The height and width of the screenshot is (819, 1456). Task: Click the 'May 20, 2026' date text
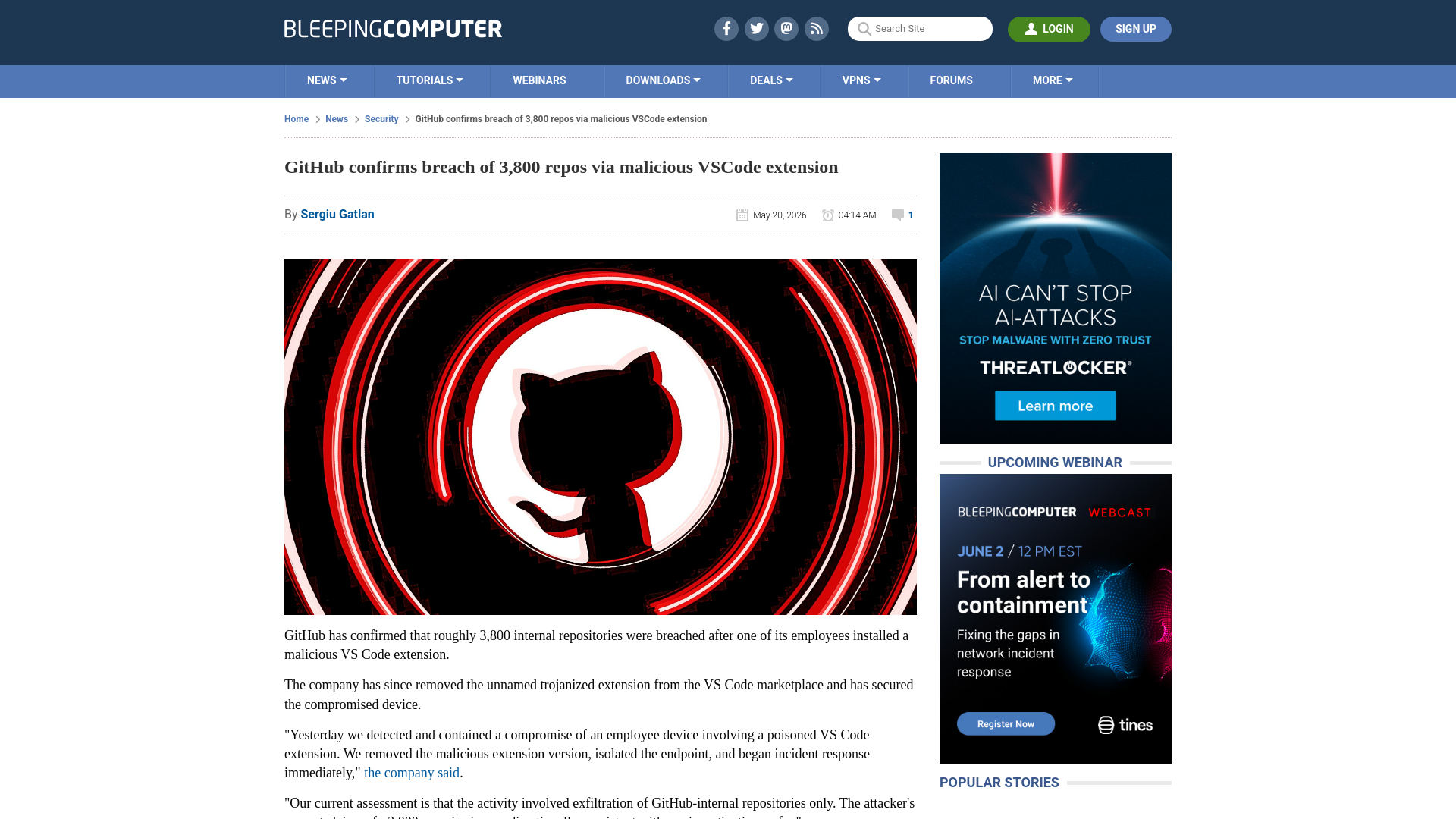point(780,215)
